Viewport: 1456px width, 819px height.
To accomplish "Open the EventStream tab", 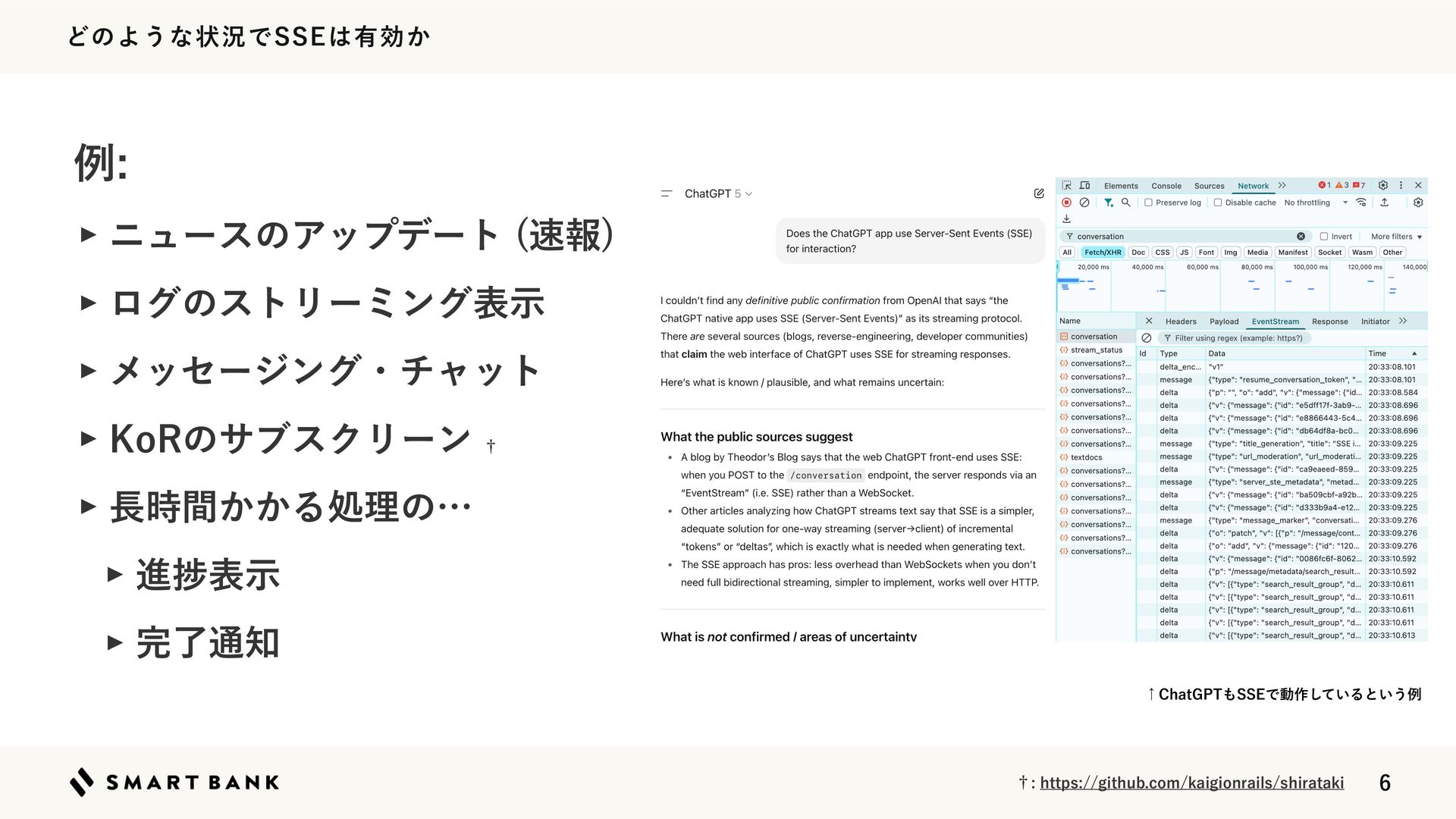I will click(x=1275, y=322).
